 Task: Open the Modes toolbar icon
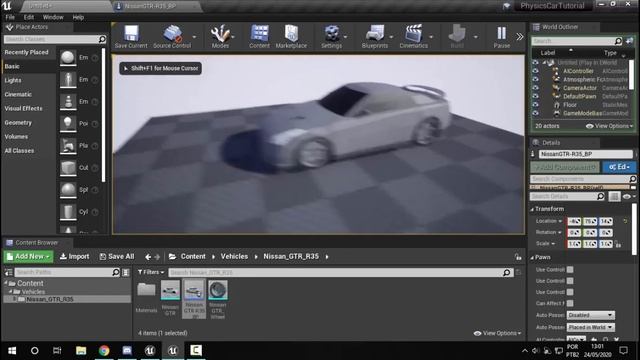pos(220,37)
